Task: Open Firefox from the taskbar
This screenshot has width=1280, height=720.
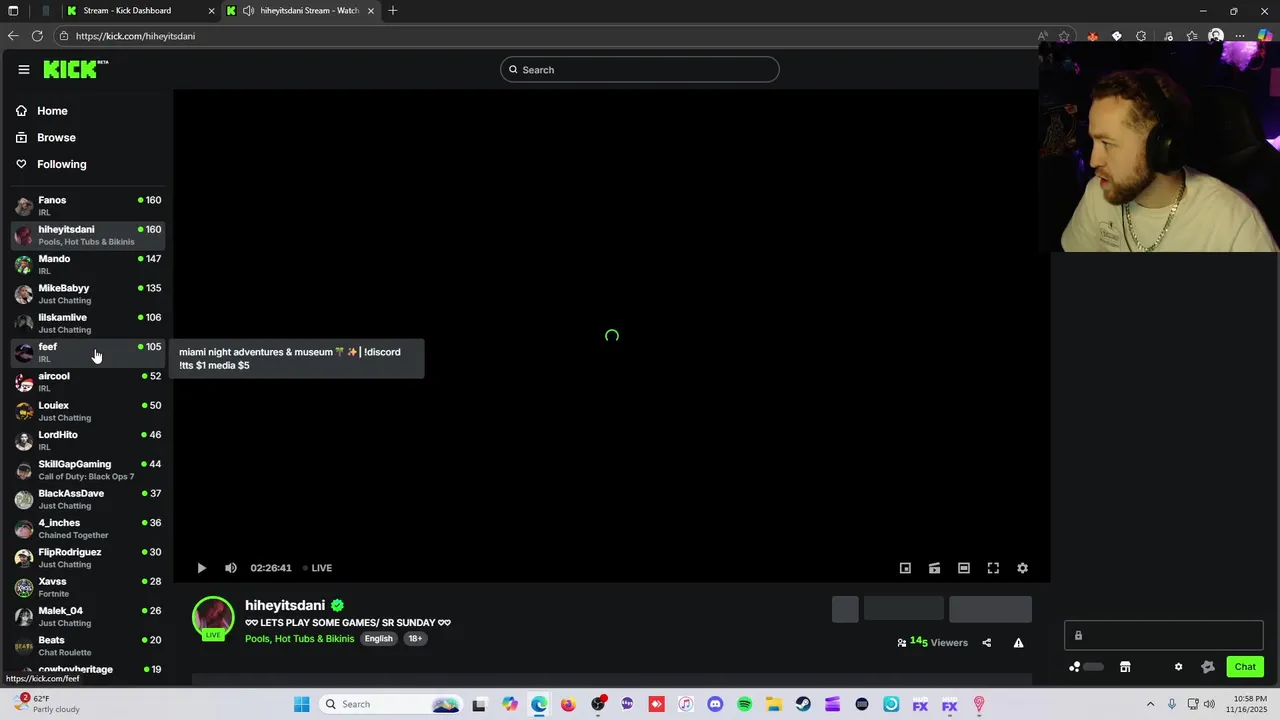Action: tap(568, 704)
